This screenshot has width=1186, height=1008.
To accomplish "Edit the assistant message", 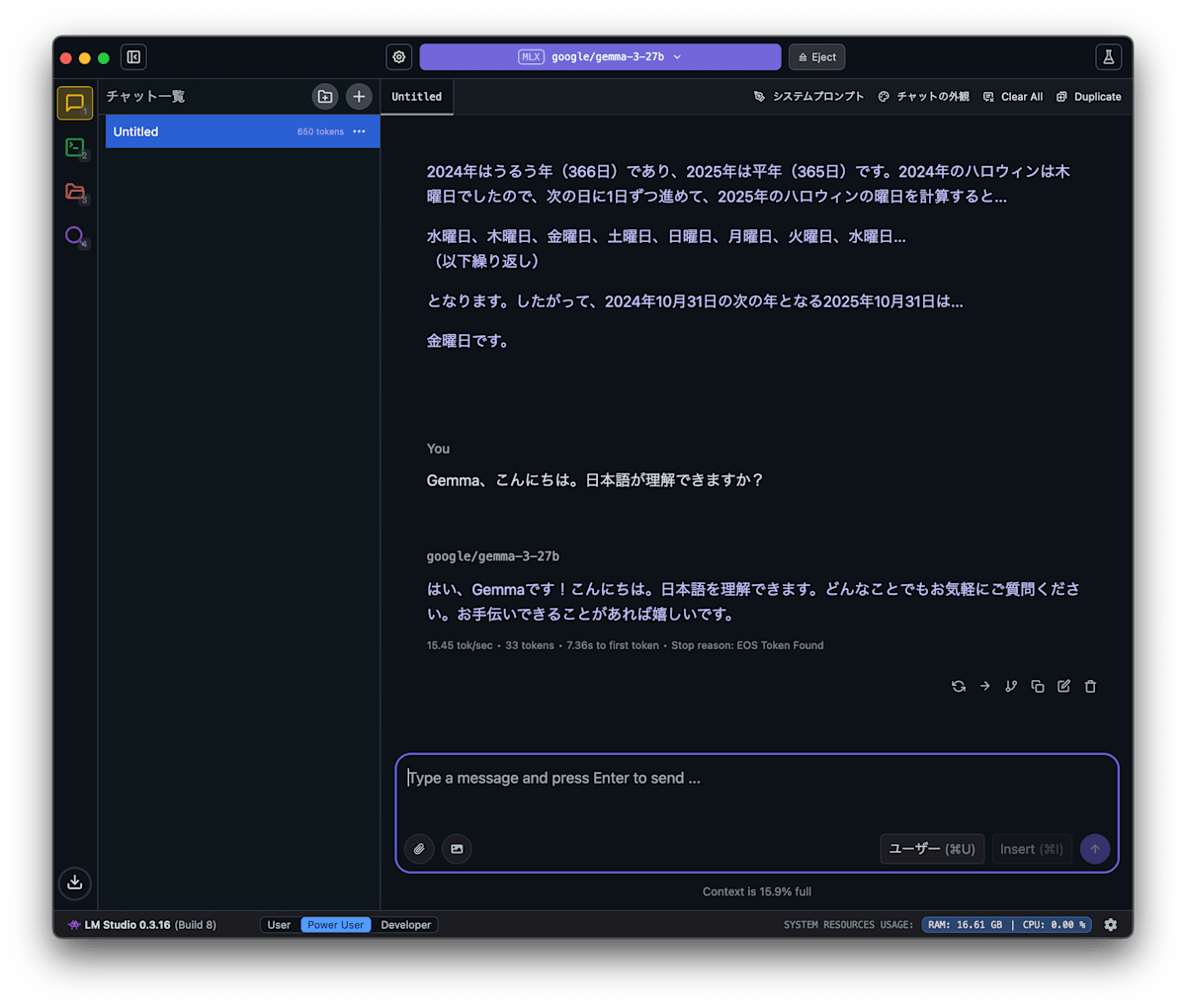I will pyautogui.click(x=1064, y=686).
